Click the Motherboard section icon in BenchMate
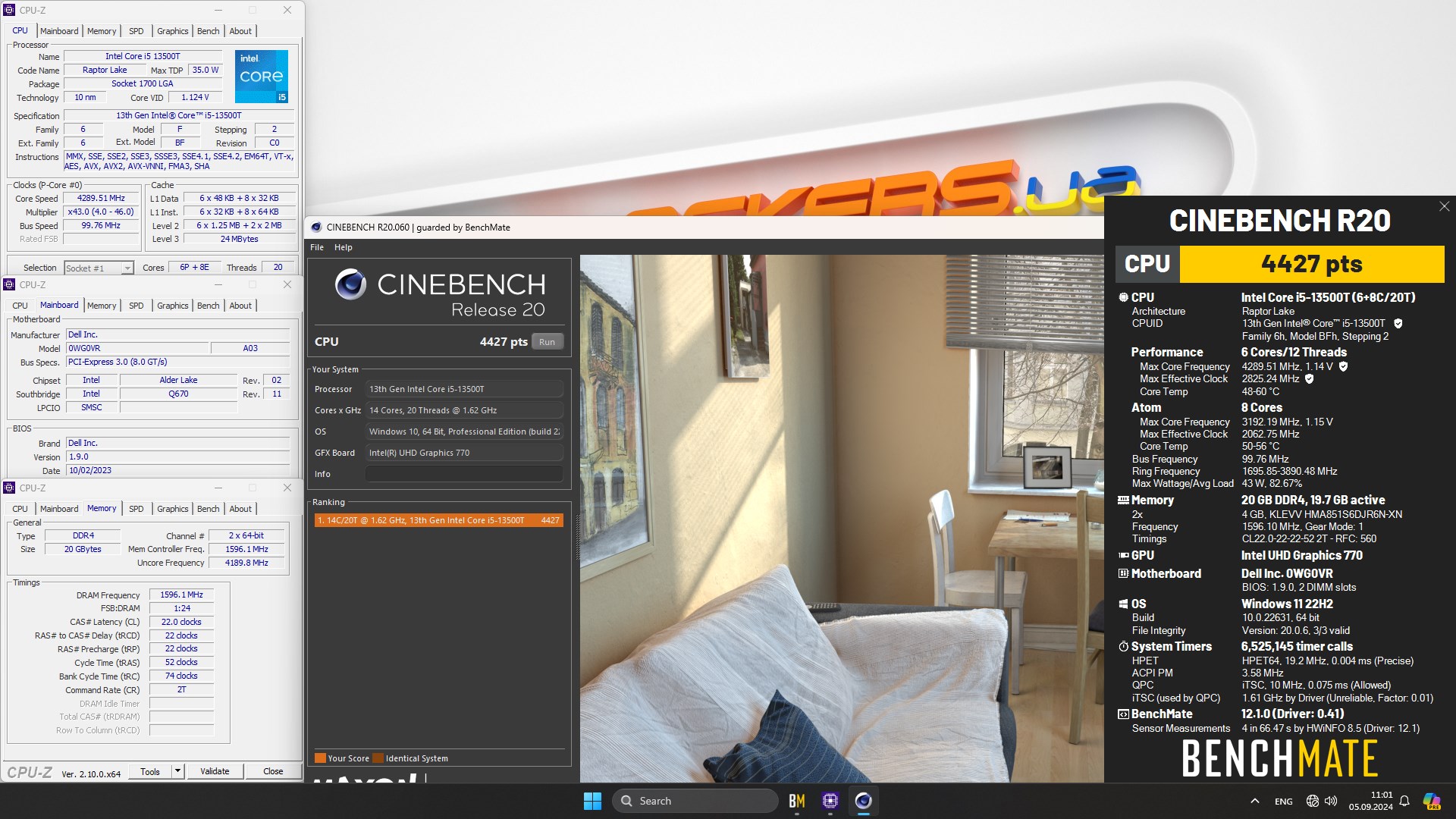1456x819 pixels. pos(1123,574)
